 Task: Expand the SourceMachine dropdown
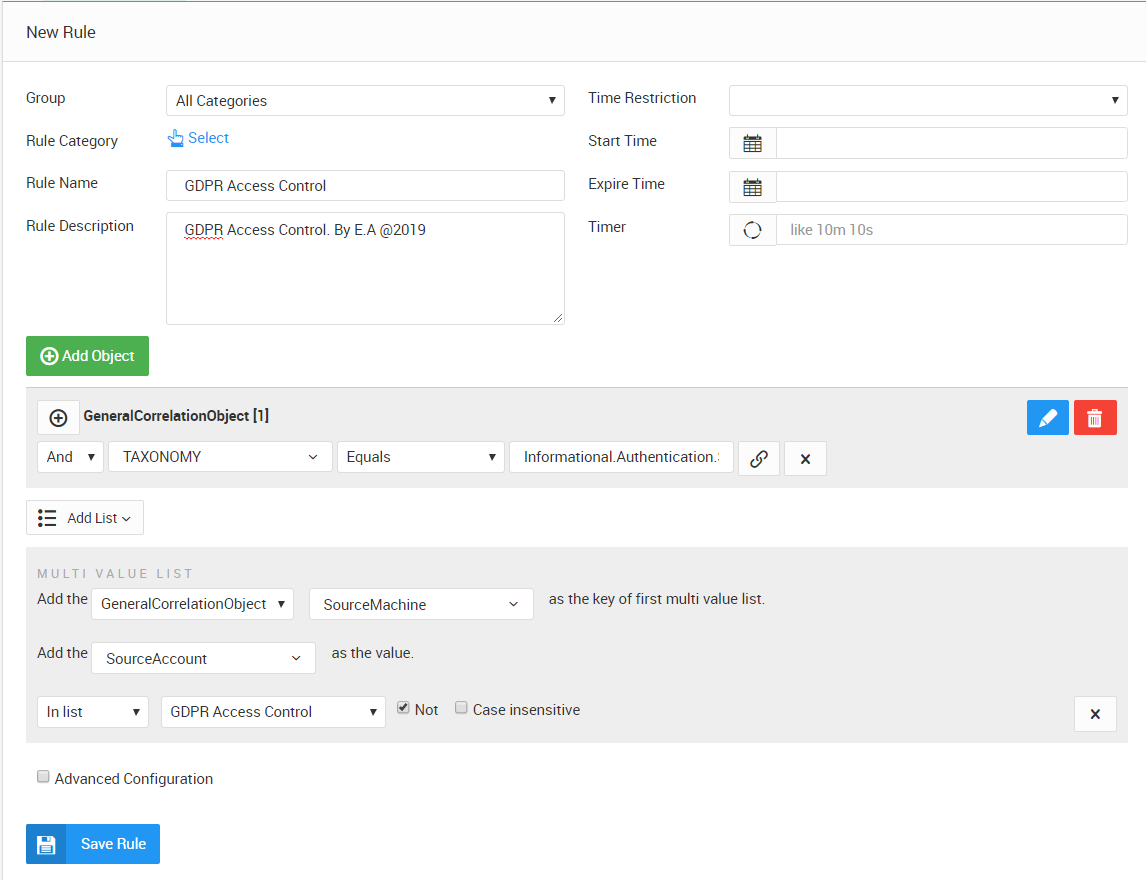[421, 604]
